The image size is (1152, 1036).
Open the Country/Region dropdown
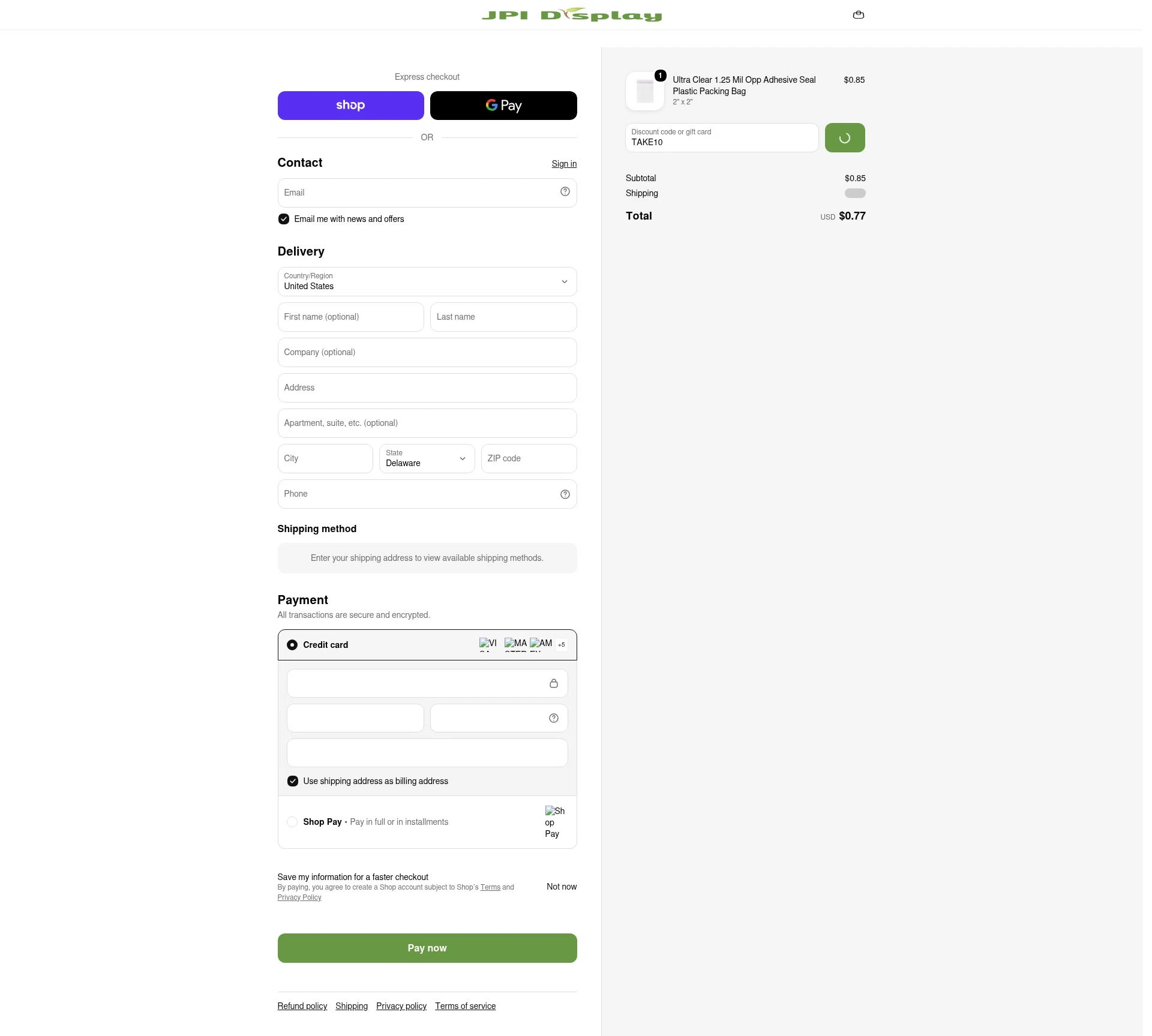point(427,282)
